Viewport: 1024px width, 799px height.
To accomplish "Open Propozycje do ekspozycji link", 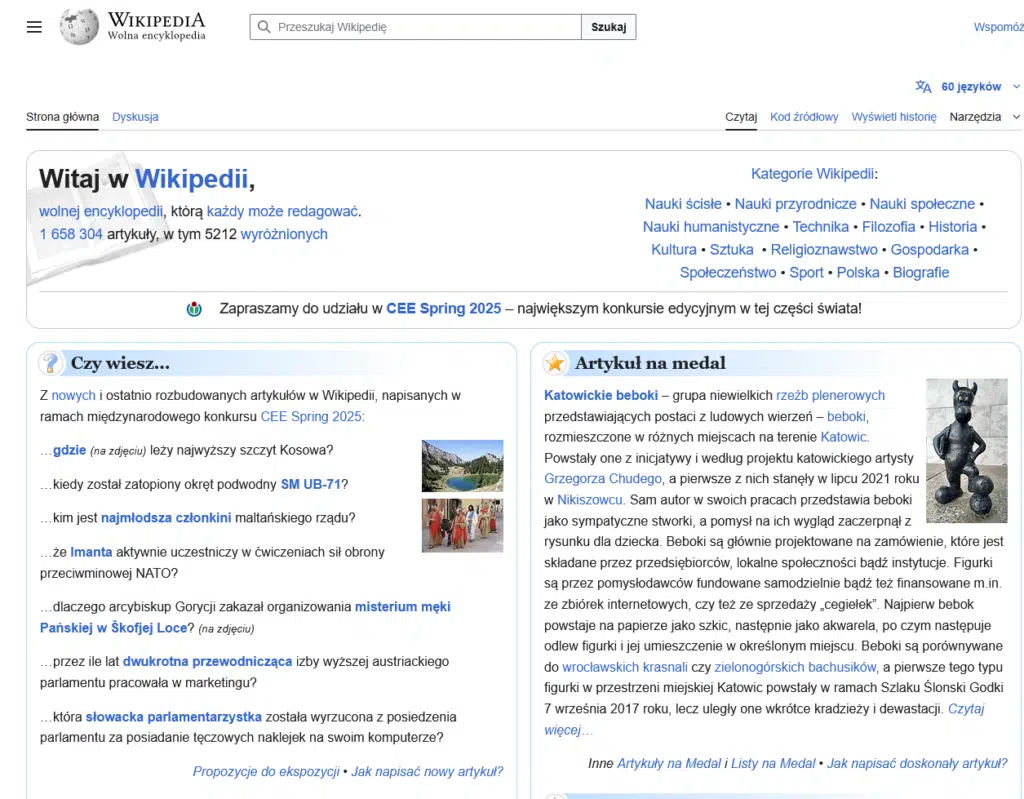I will pos(266,772).
